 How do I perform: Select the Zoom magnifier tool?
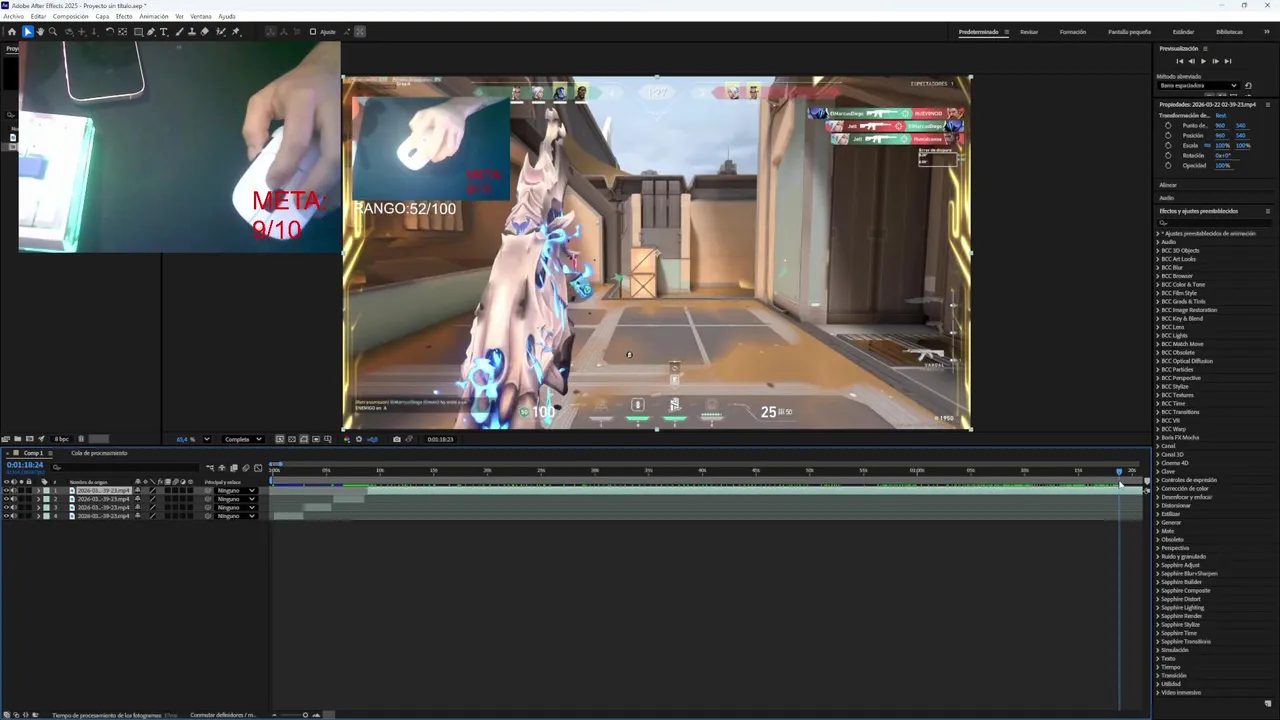(53, 32)
